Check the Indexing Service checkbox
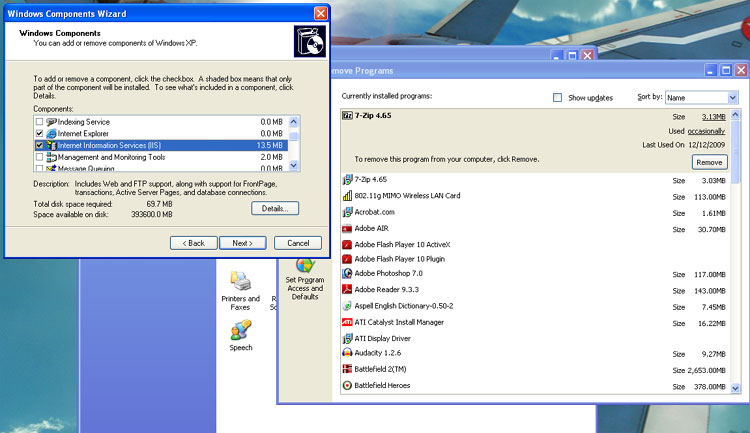Screen dimensions: 750x433 (40, 122)
